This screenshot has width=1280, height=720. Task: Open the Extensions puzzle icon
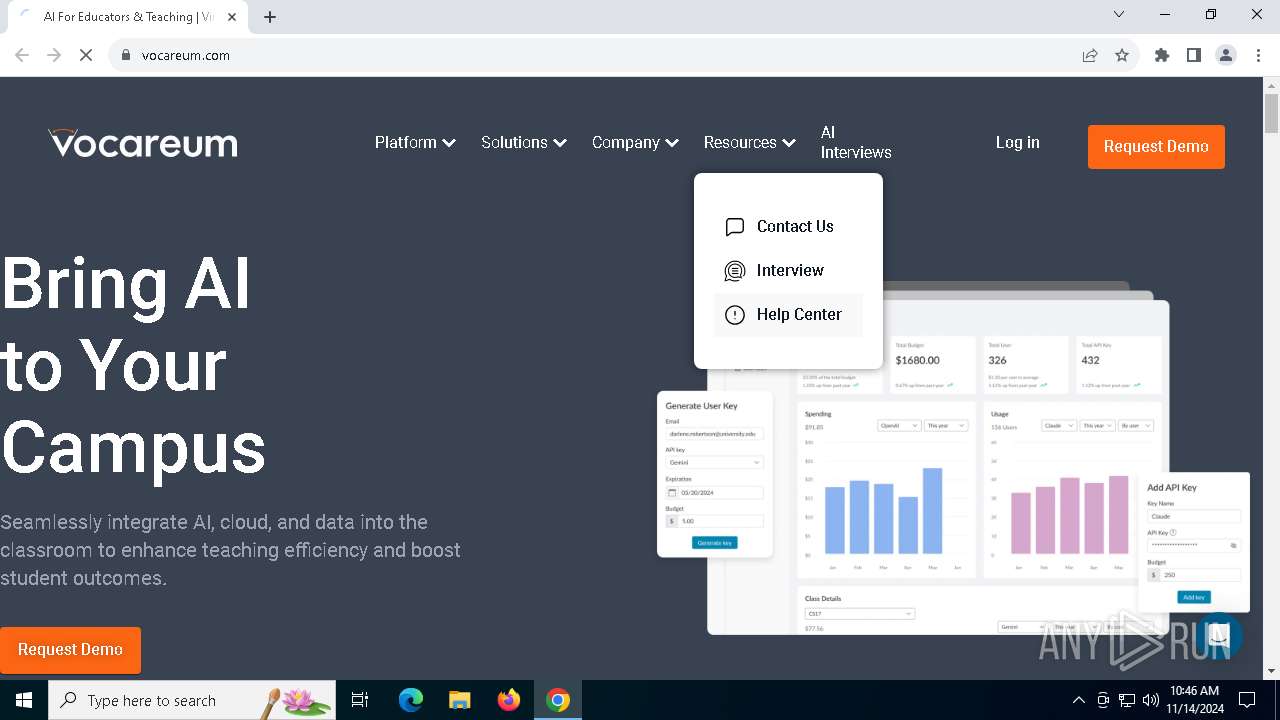(x=1162, y=55)
